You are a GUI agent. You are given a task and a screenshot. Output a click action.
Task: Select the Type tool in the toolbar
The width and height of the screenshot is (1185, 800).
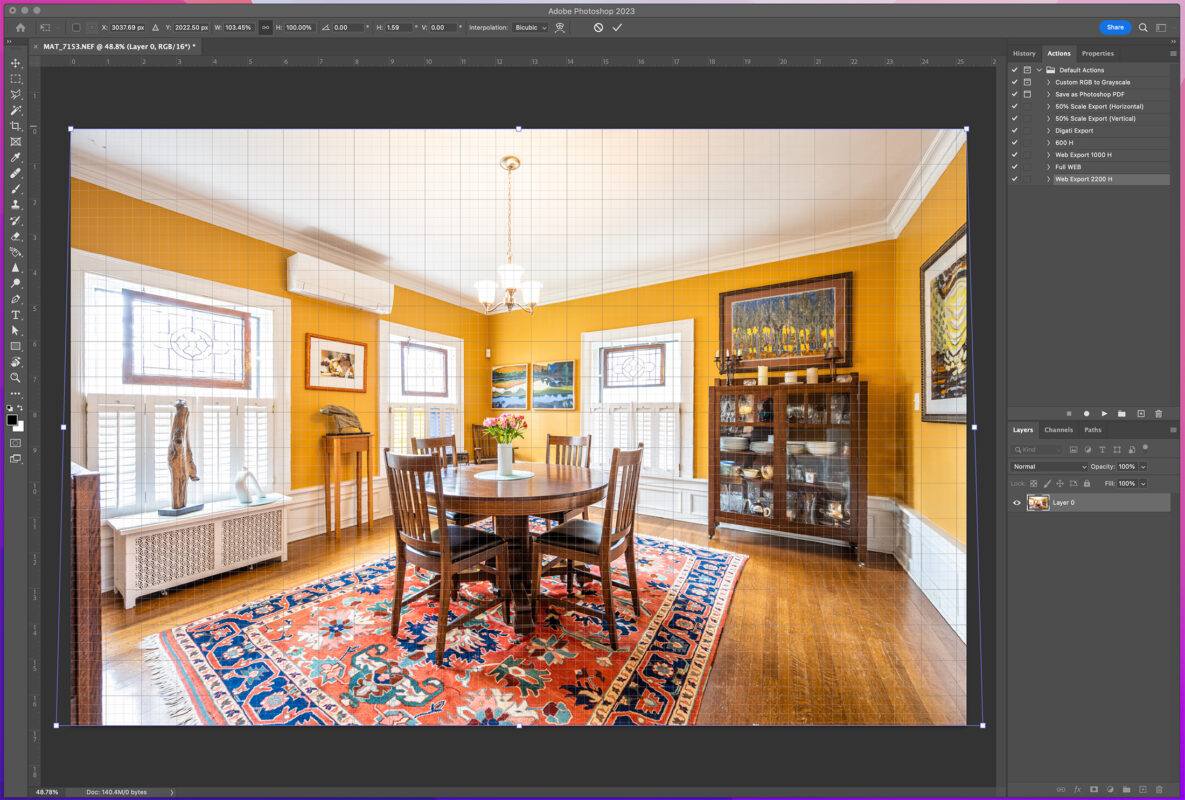coord(15,315)
